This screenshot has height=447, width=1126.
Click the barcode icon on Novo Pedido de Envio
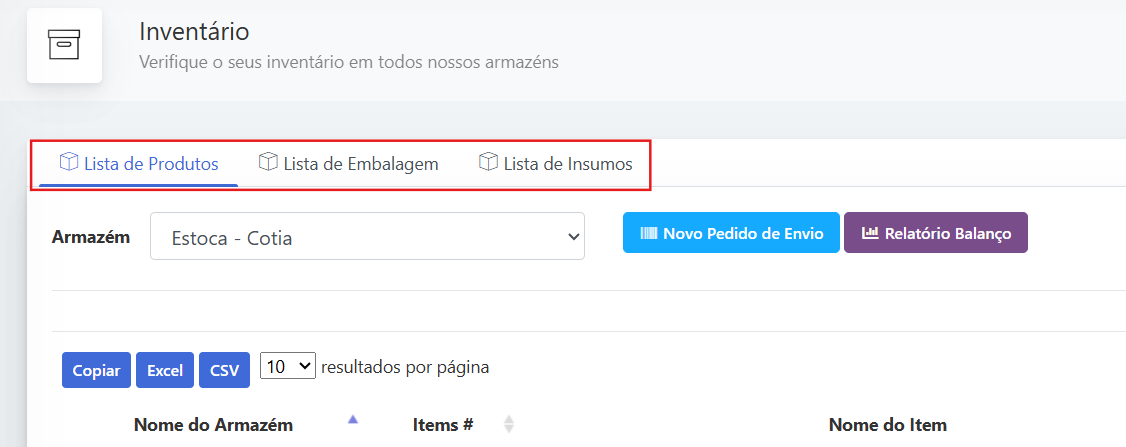pos(650,233)
